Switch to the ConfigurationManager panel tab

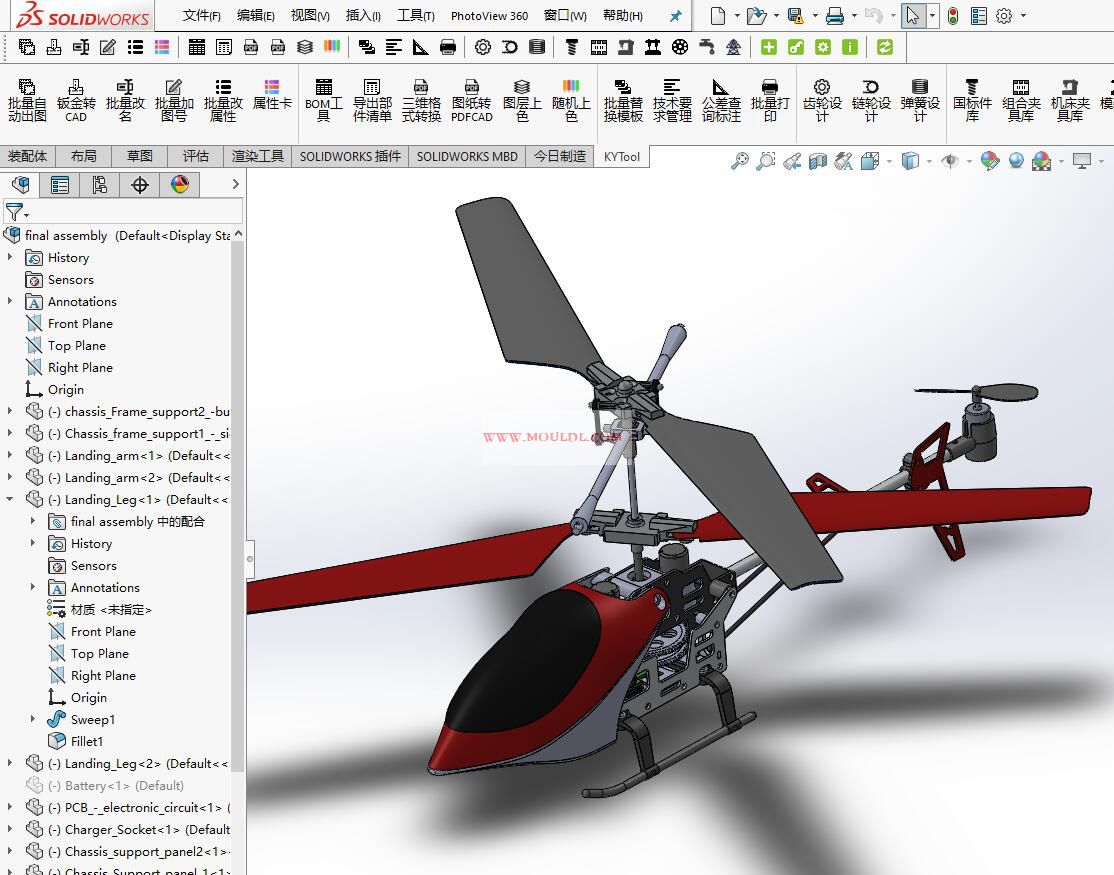pyautogui.click(x=100, y=184)
